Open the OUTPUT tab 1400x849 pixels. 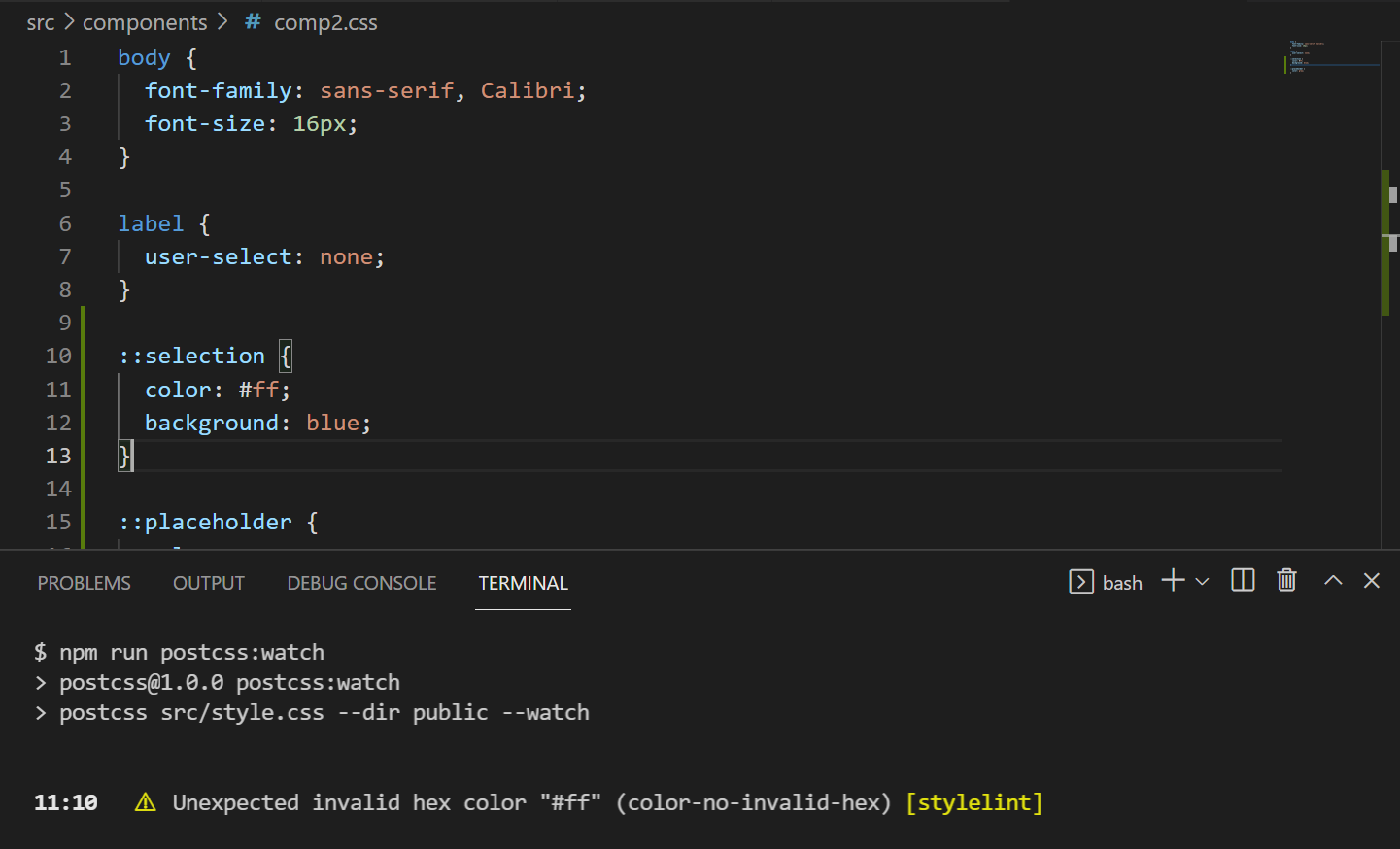209,583
